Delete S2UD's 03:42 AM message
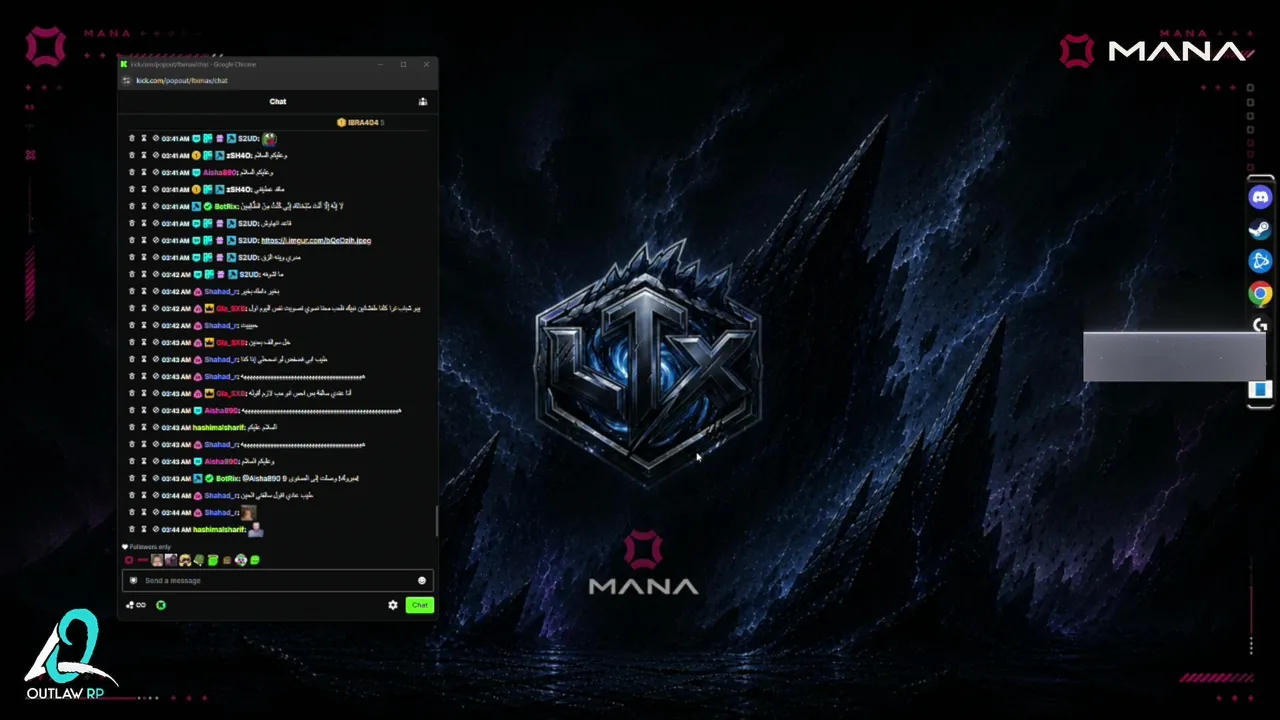This screenshot has width=1280, height=720. 131,274
